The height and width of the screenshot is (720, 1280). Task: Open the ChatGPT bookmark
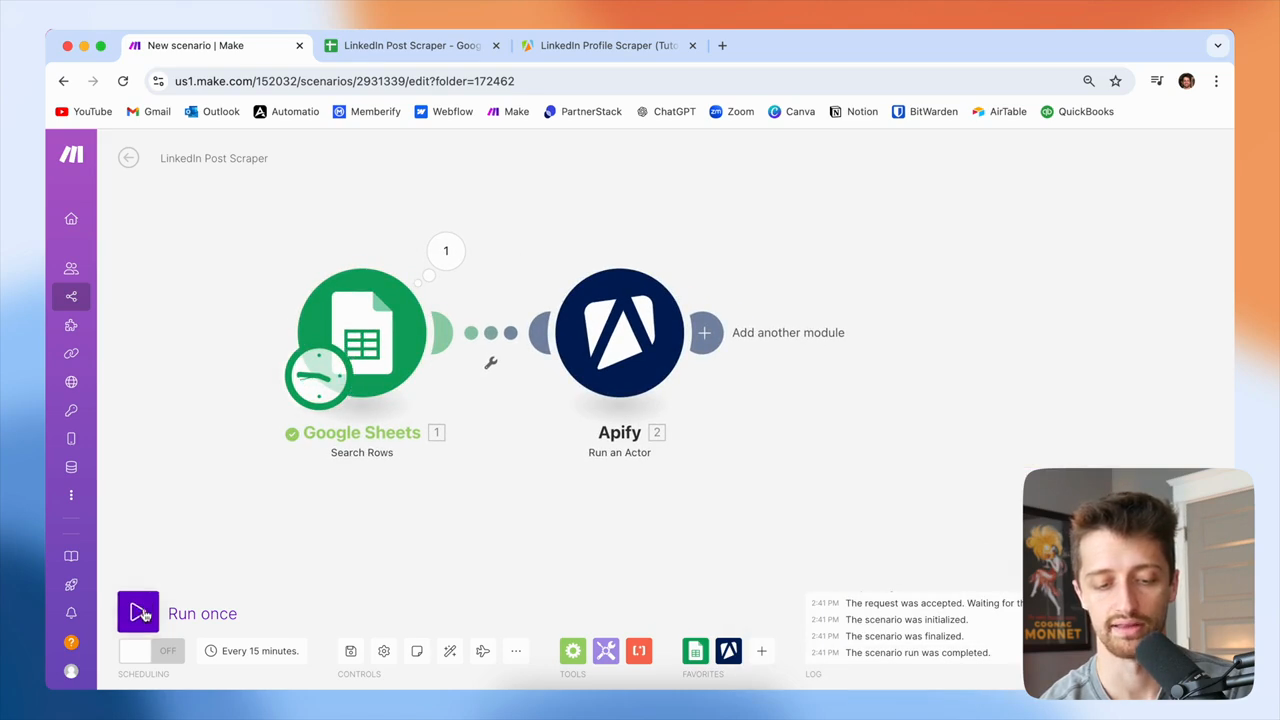666,112
